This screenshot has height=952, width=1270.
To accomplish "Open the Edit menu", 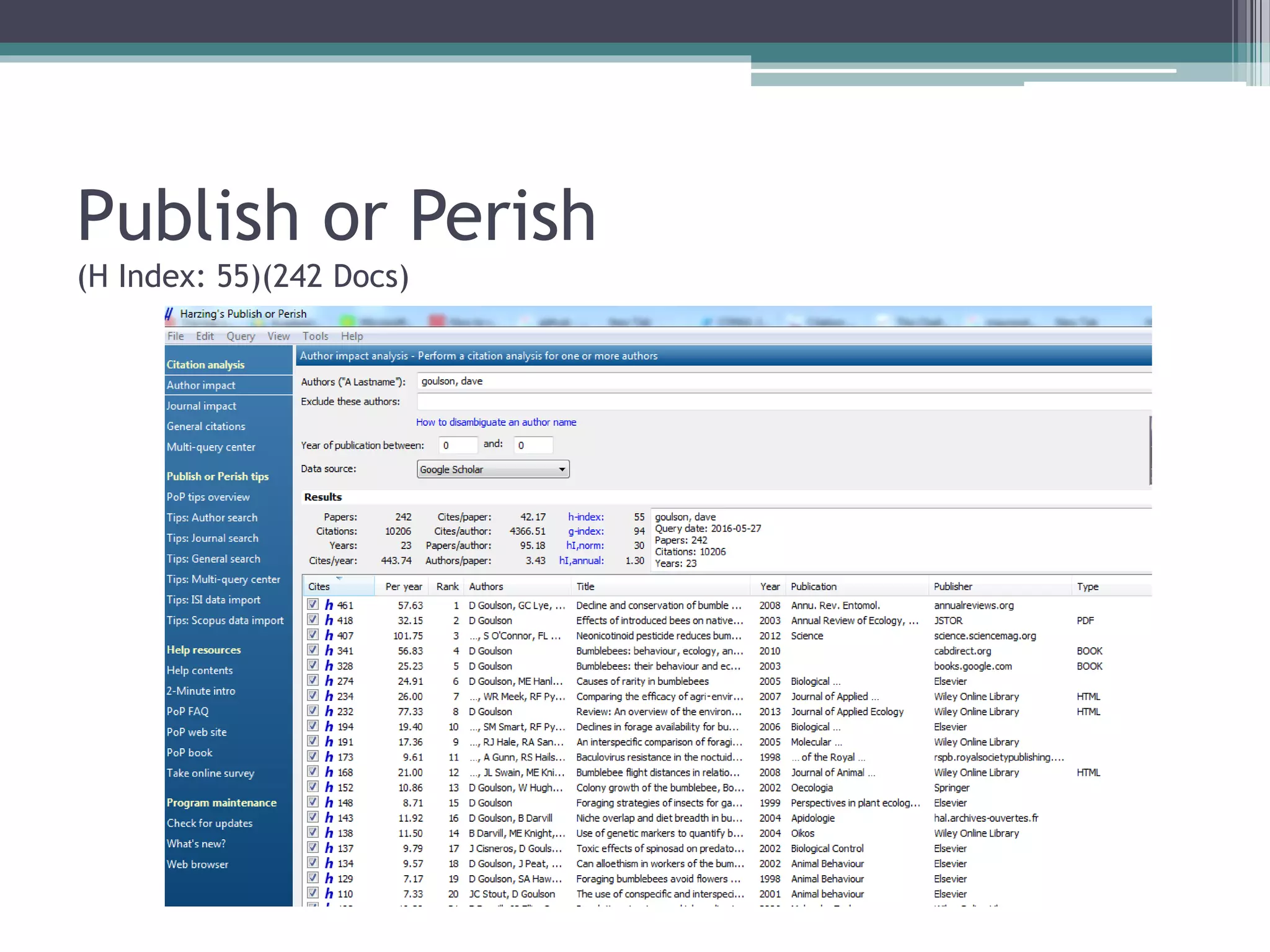I will tap(205, 336).
